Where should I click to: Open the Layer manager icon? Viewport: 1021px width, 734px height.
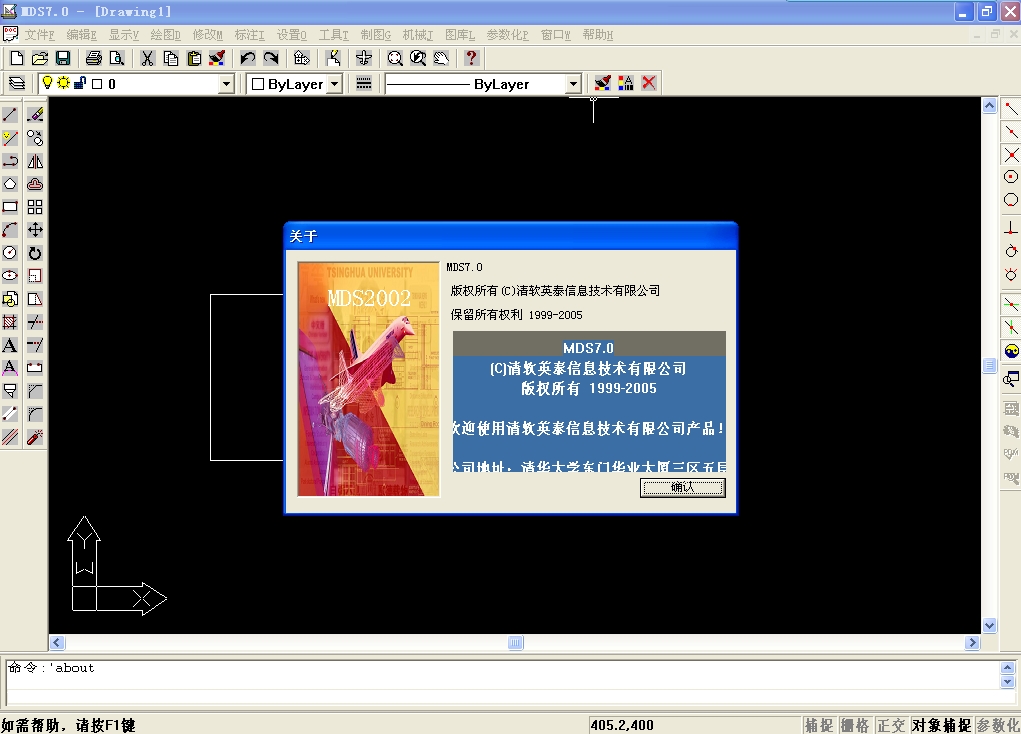click(x=17, y=83)
